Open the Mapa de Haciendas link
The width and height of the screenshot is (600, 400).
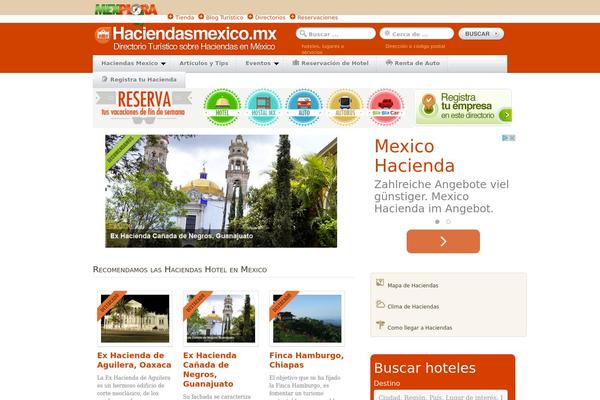[x=412, y=286]
